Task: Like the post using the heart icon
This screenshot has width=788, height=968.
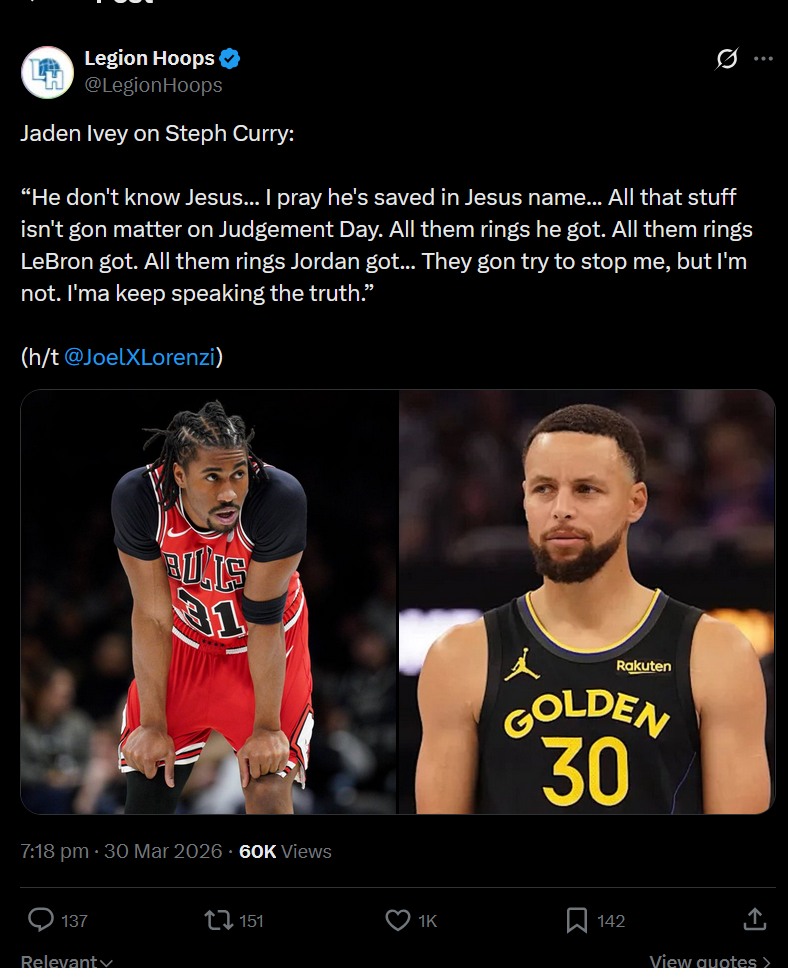Action: 398,920
